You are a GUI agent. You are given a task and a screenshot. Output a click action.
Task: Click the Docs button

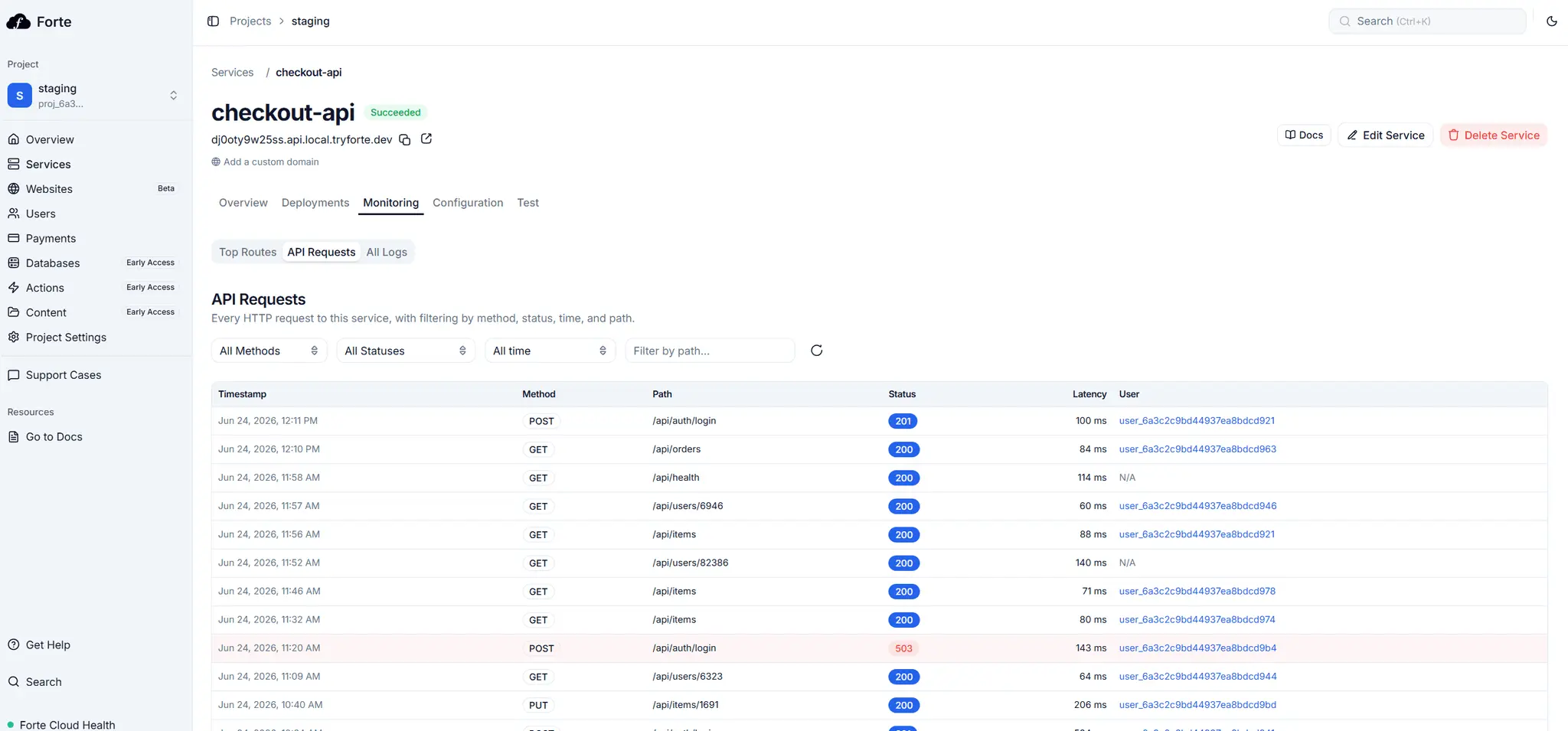1304,135
